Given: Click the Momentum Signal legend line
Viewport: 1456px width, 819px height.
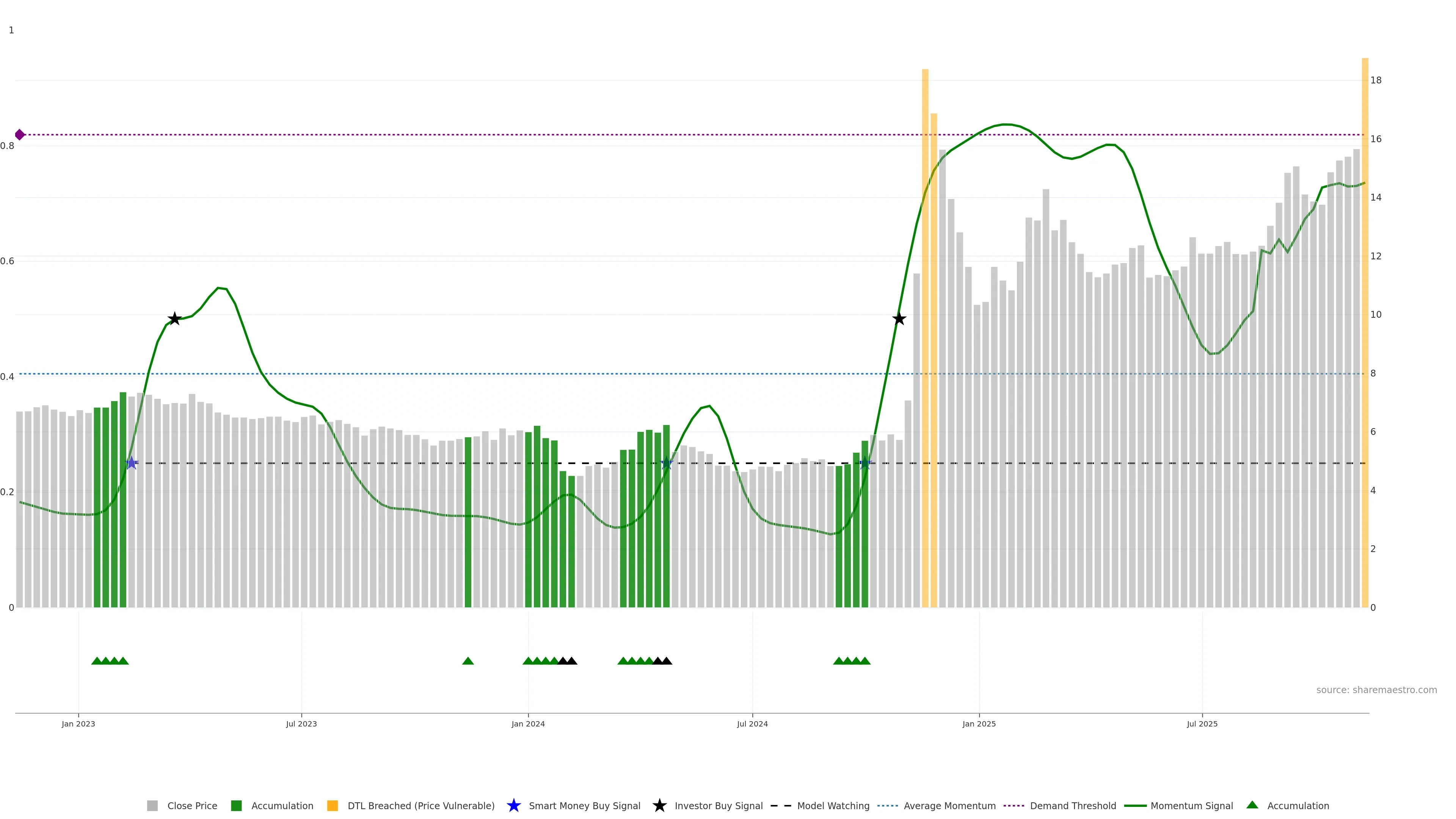Looking at the screenshot, I should point(1135,805).
